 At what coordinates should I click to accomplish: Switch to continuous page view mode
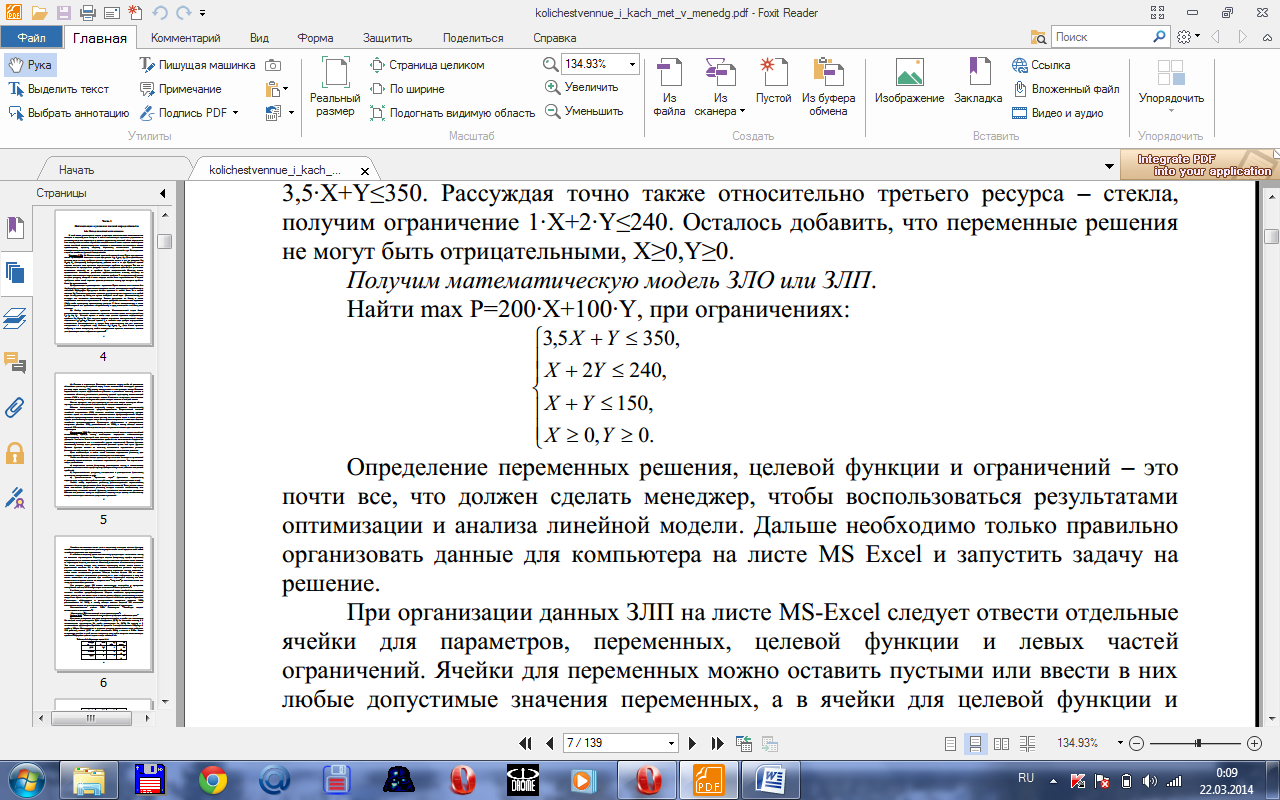point(976,744)
